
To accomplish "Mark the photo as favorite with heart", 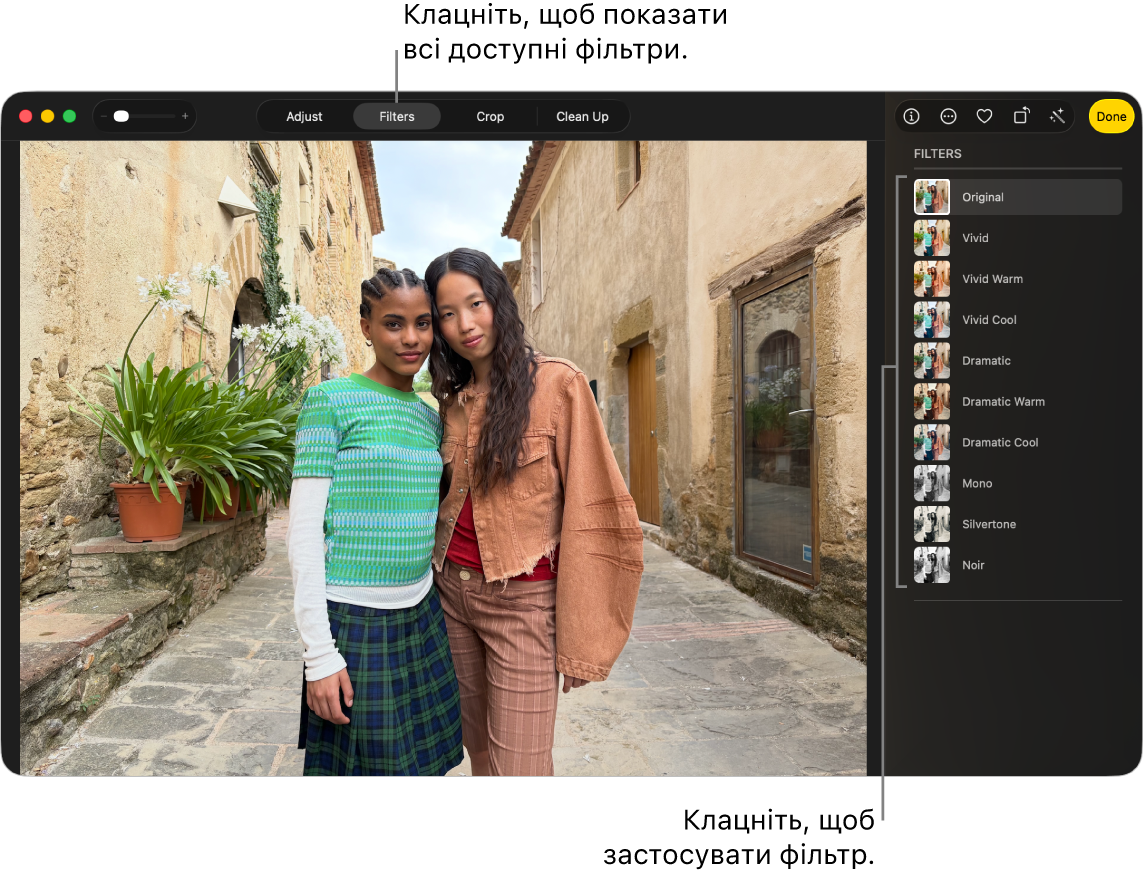I will [x=984, y=117].
